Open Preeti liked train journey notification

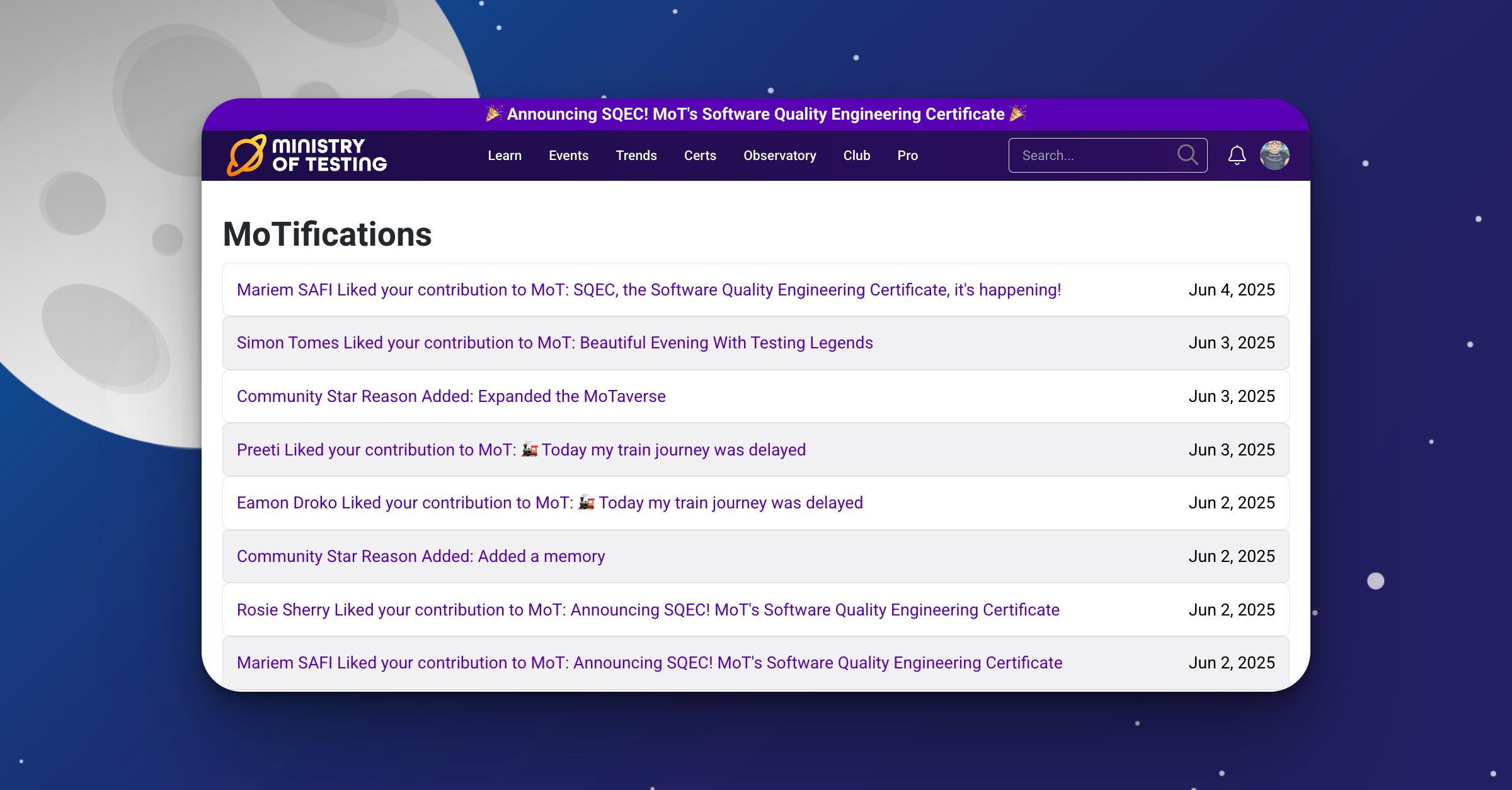521,450
